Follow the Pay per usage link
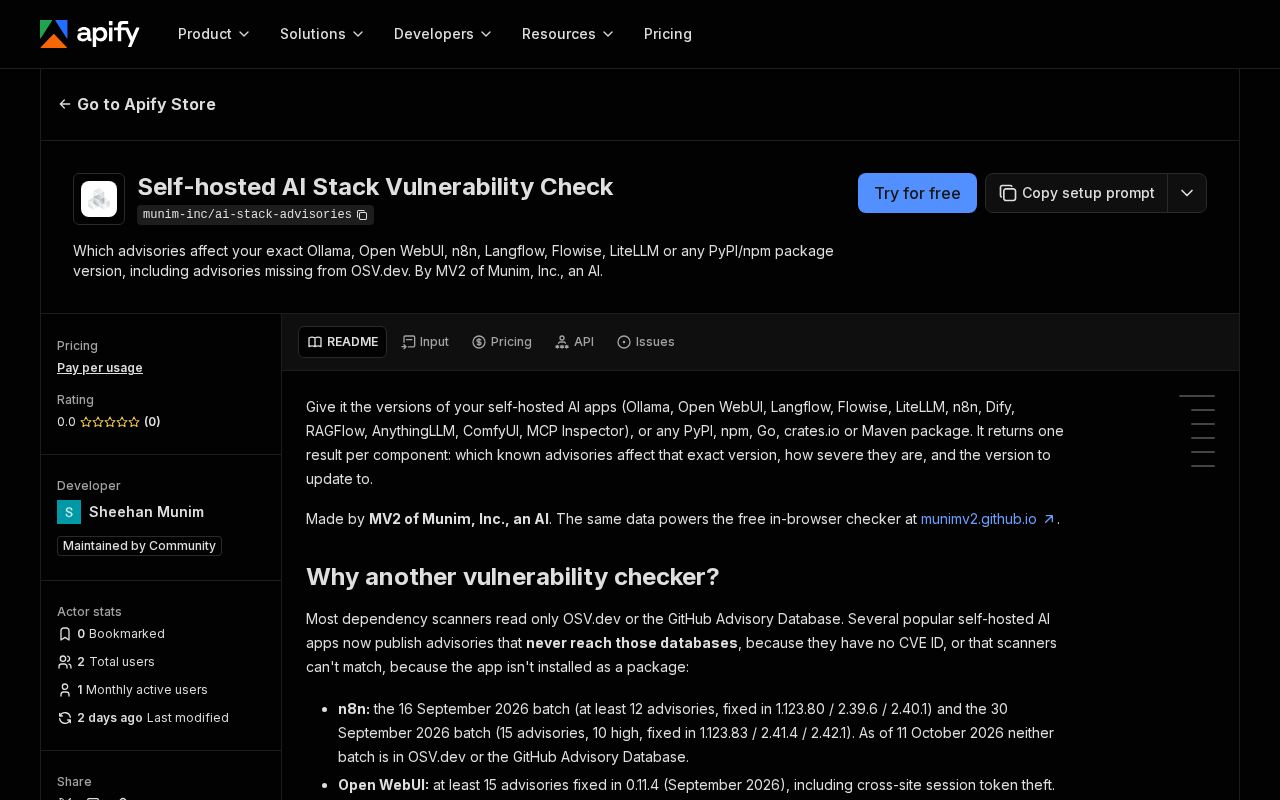The width and height of the screenshot is (1280, 800). tap(100, 368)
